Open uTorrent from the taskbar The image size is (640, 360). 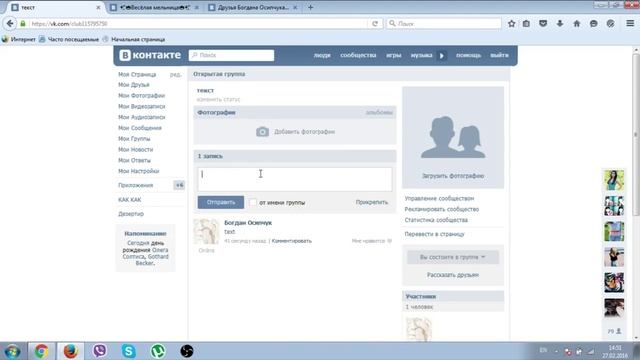[158, 351]
